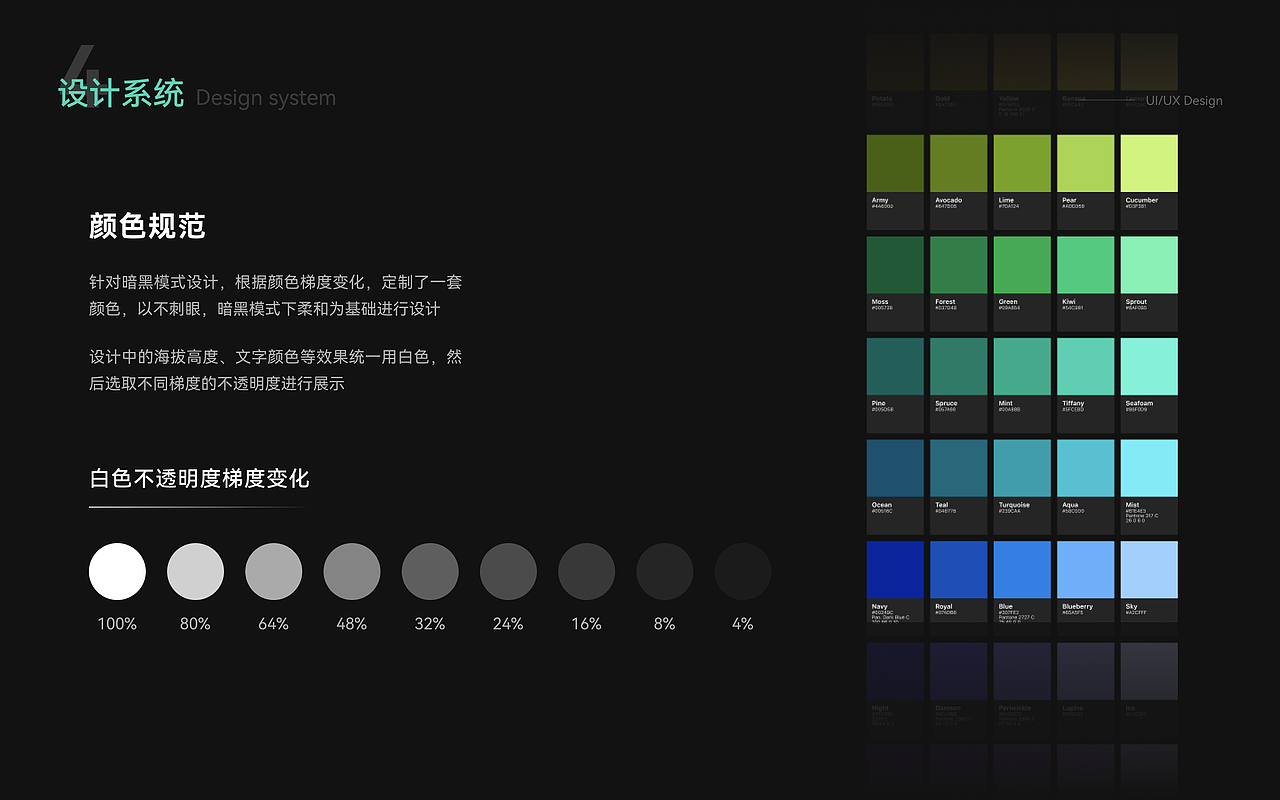Select the Kiwi color swatch
Viewport: 1280px width, 800px height.
tap(1085, 265)
